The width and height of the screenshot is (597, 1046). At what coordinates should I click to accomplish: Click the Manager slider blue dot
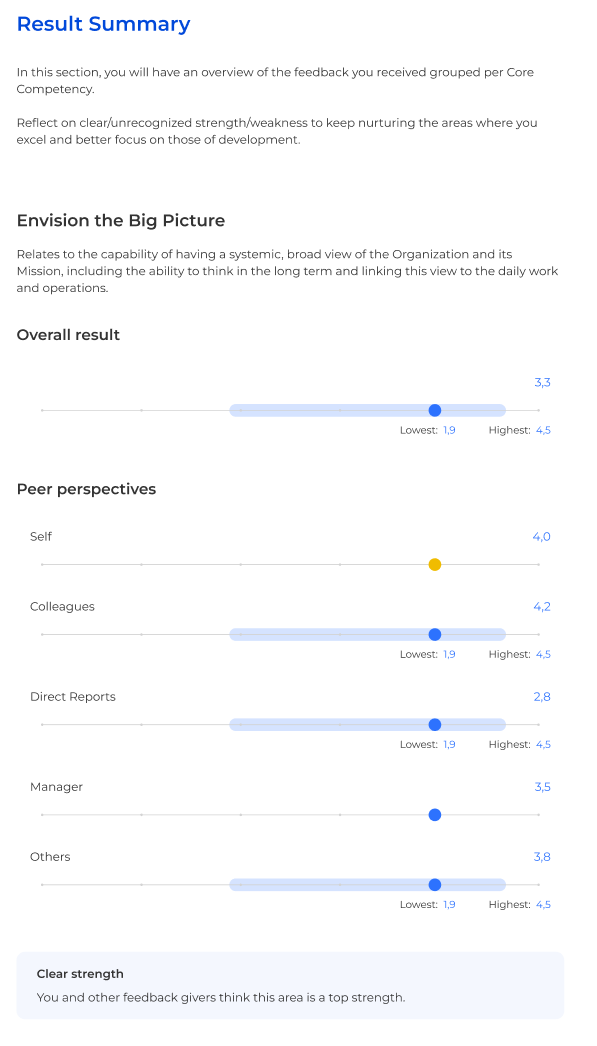[435, 815]
